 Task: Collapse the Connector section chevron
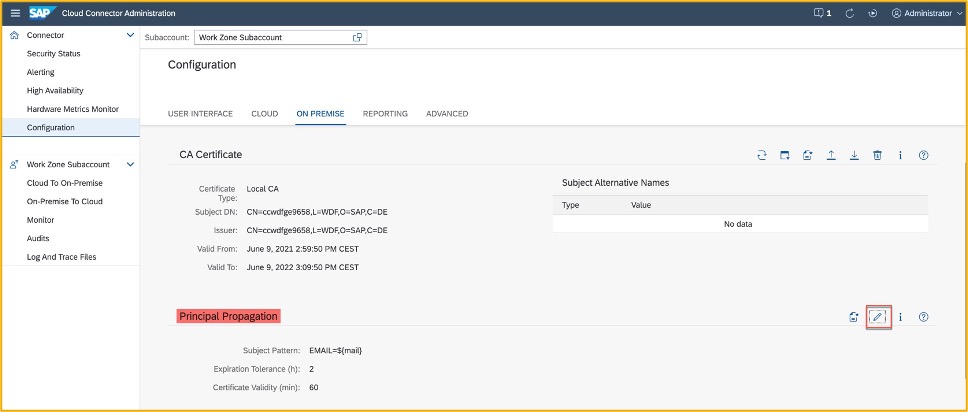(130, 35)
